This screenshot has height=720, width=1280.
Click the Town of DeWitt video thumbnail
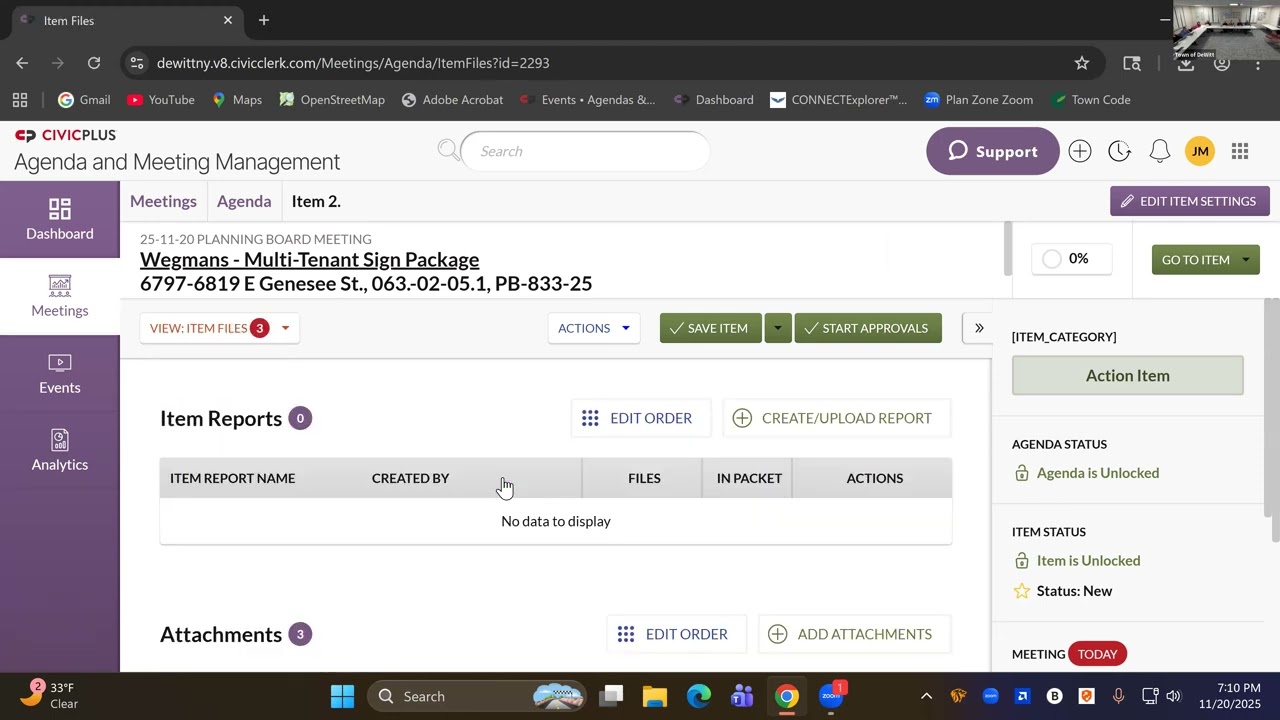click(1227, 30)
